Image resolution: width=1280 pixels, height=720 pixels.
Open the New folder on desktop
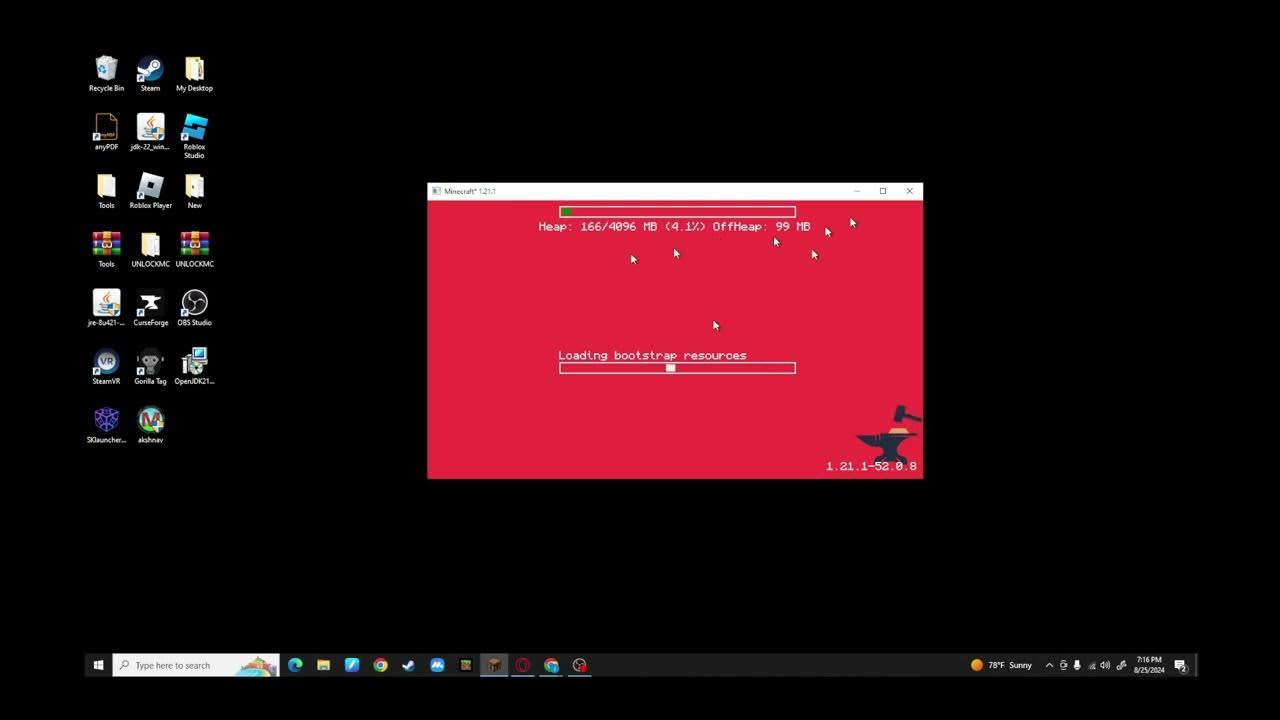click(x=194, y=191)
